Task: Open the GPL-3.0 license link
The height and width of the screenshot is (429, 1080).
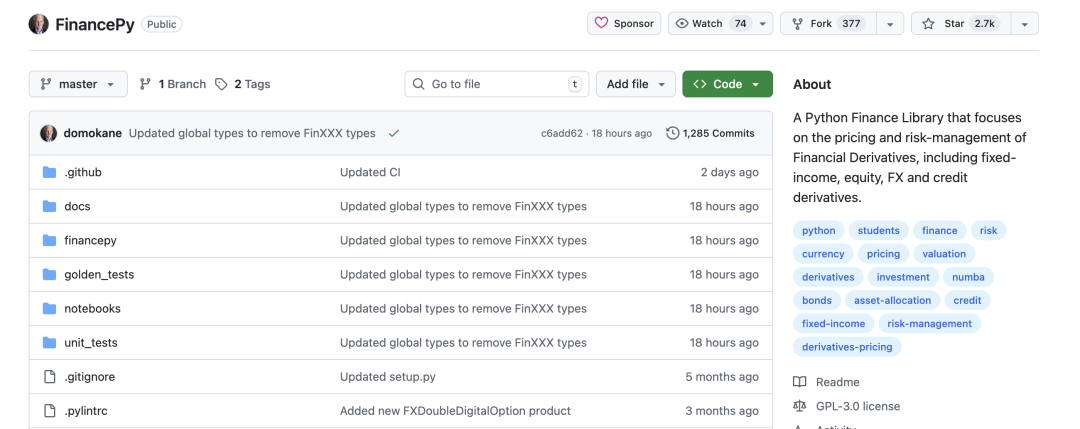Action: [847, 406]
